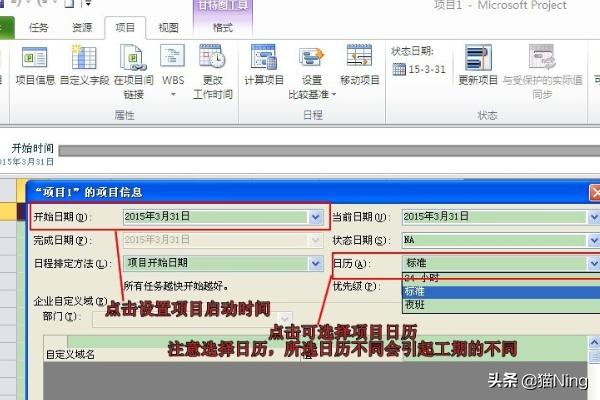Image resolution: width=600 pixels, height=400 pixels.
Task: Expand the 开始日期 start date dropdown
Action: tap(316, 216)
